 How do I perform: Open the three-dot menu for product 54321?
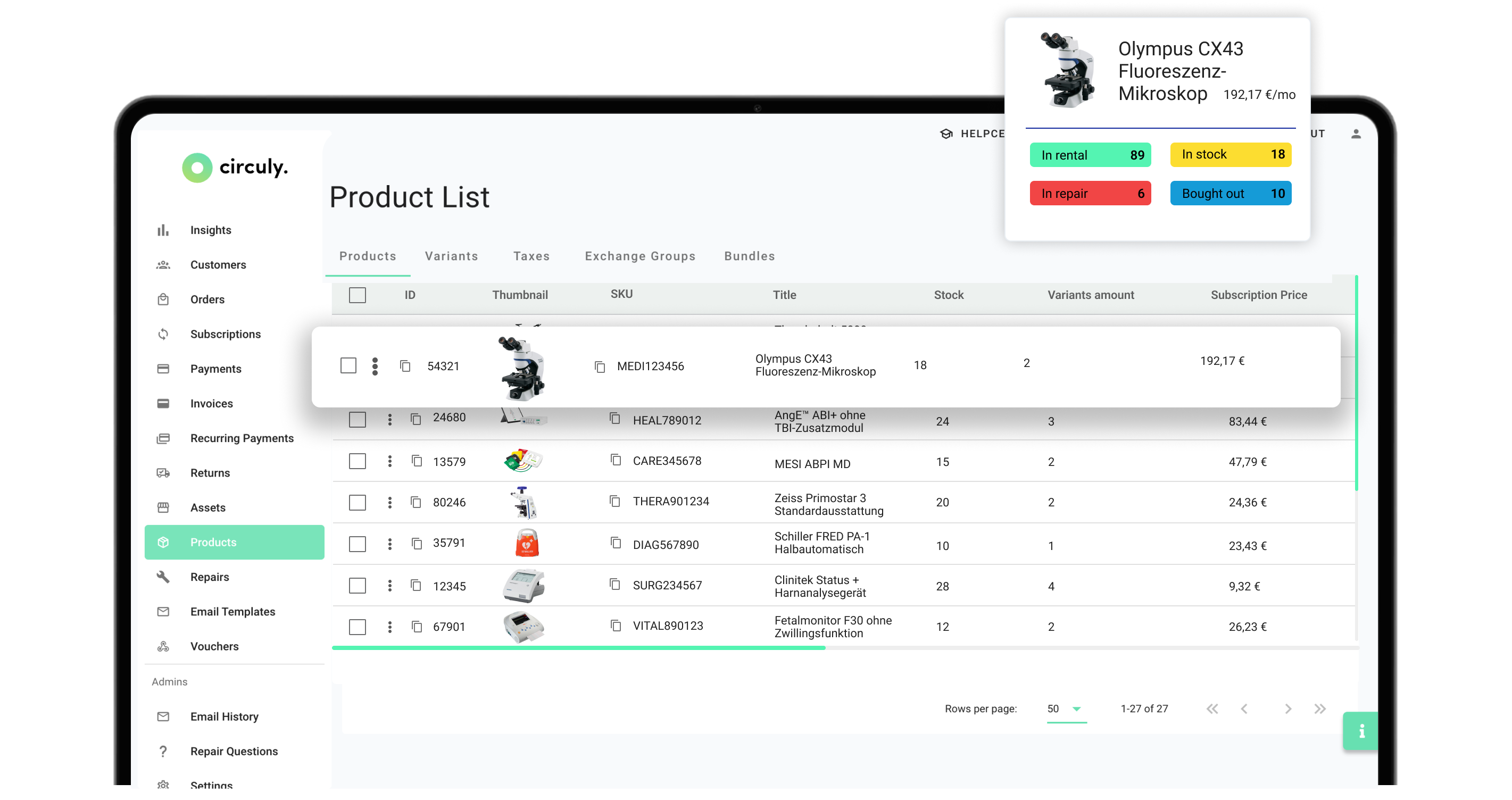375,365
